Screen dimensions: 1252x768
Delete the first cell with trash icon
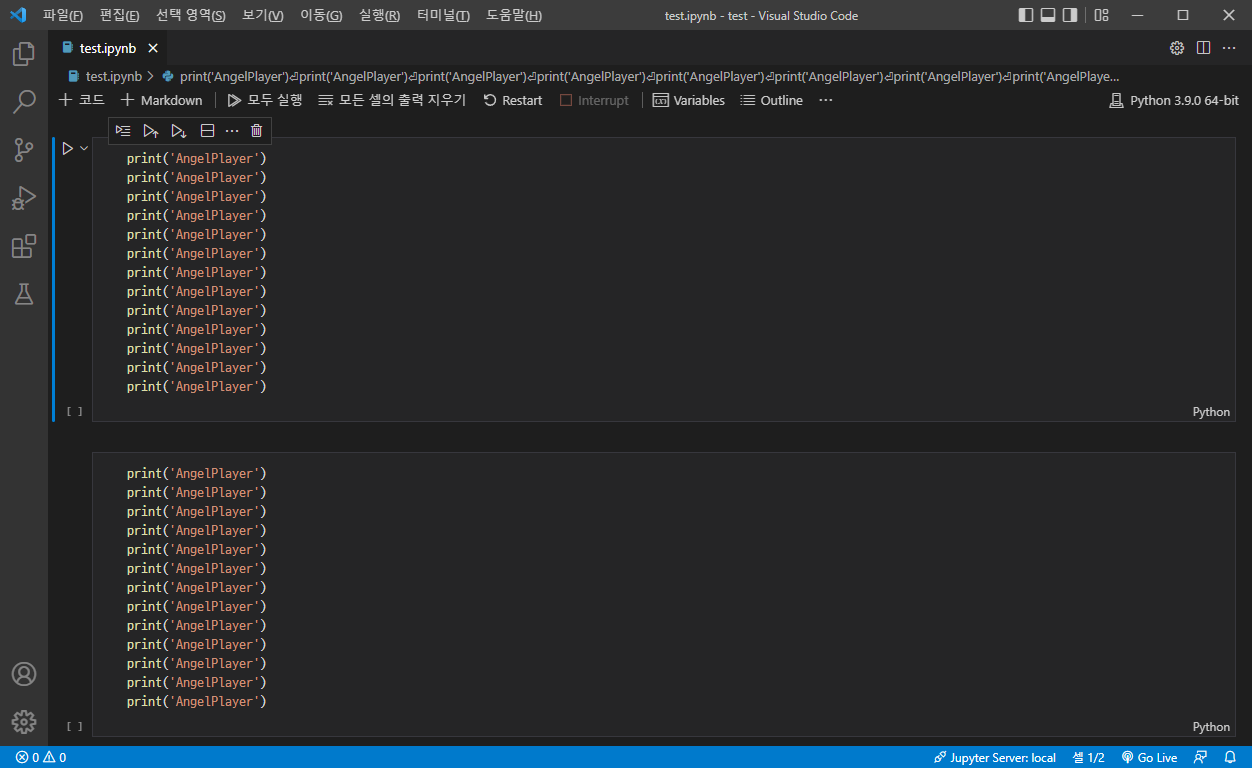[x=257, y=130]
